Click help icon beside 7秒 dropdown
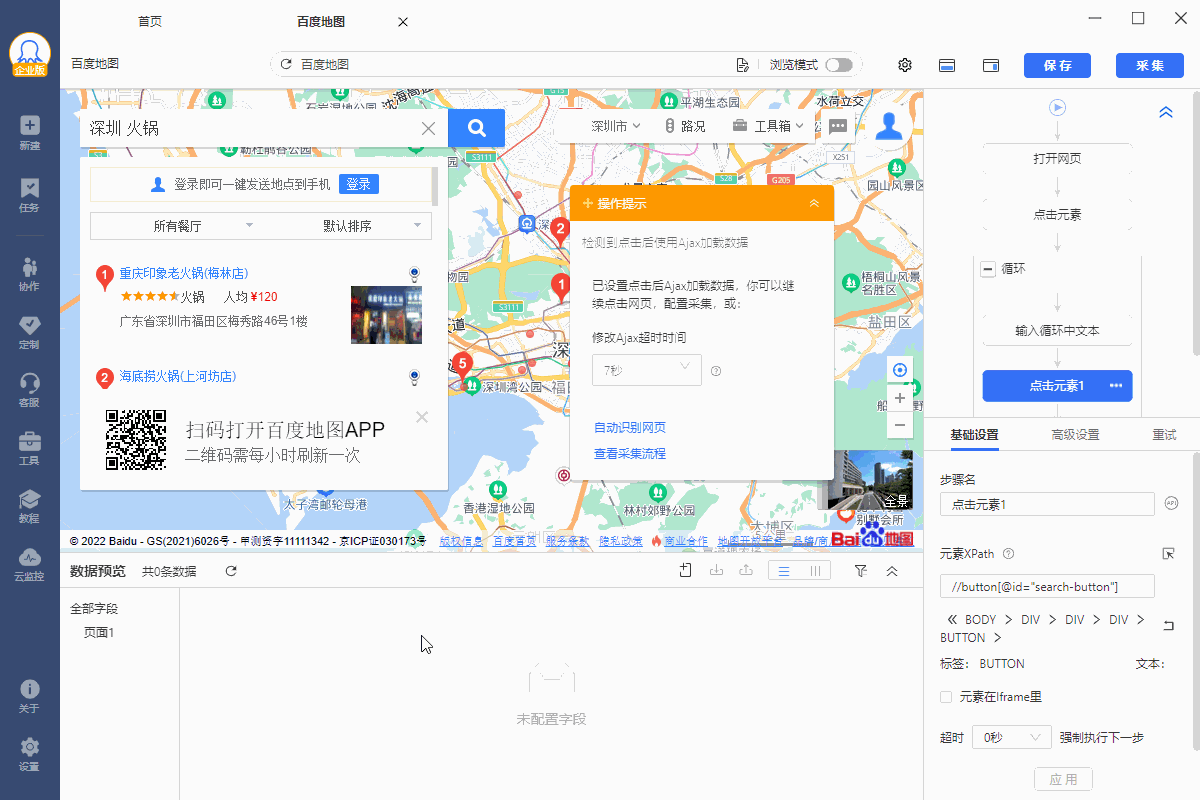The image size is (1200, 800). coord(716,371)
